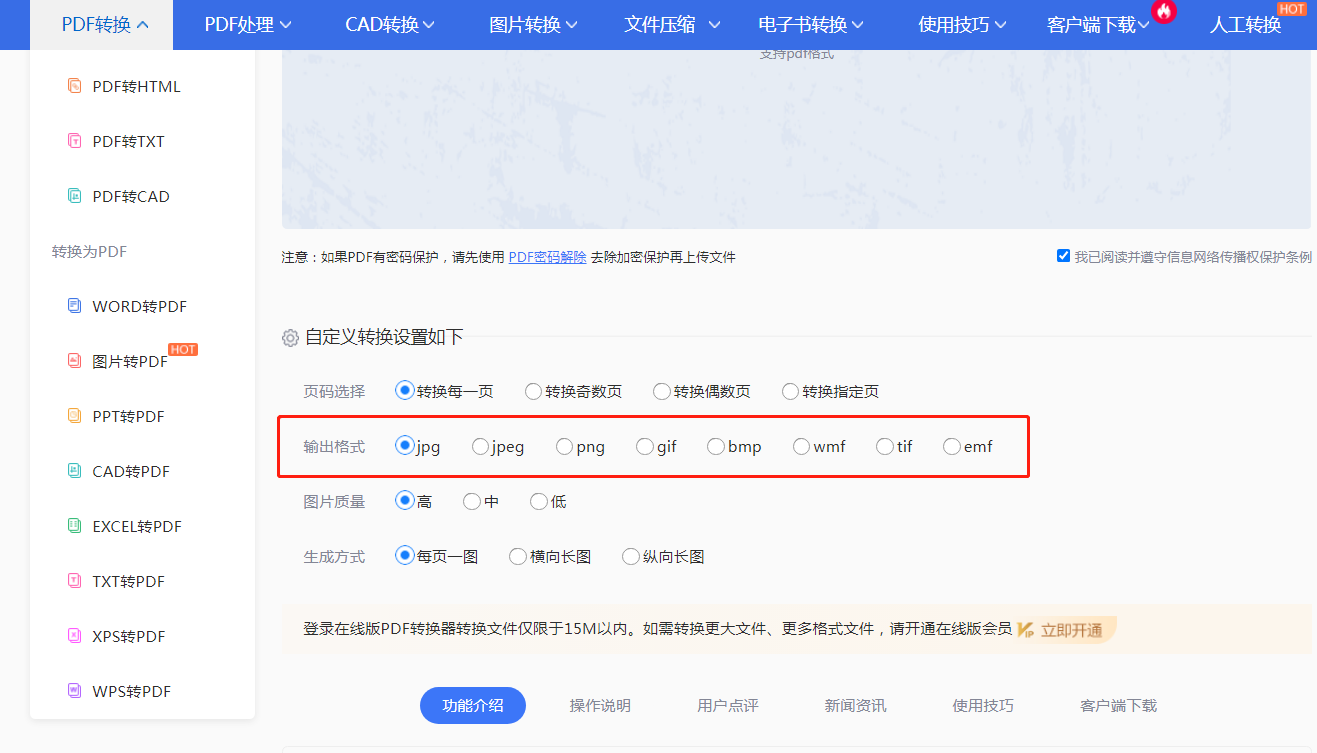Click the gear icon beside 自定义转换设置如下
The image size is (1317, 753).
click(291, 338)
